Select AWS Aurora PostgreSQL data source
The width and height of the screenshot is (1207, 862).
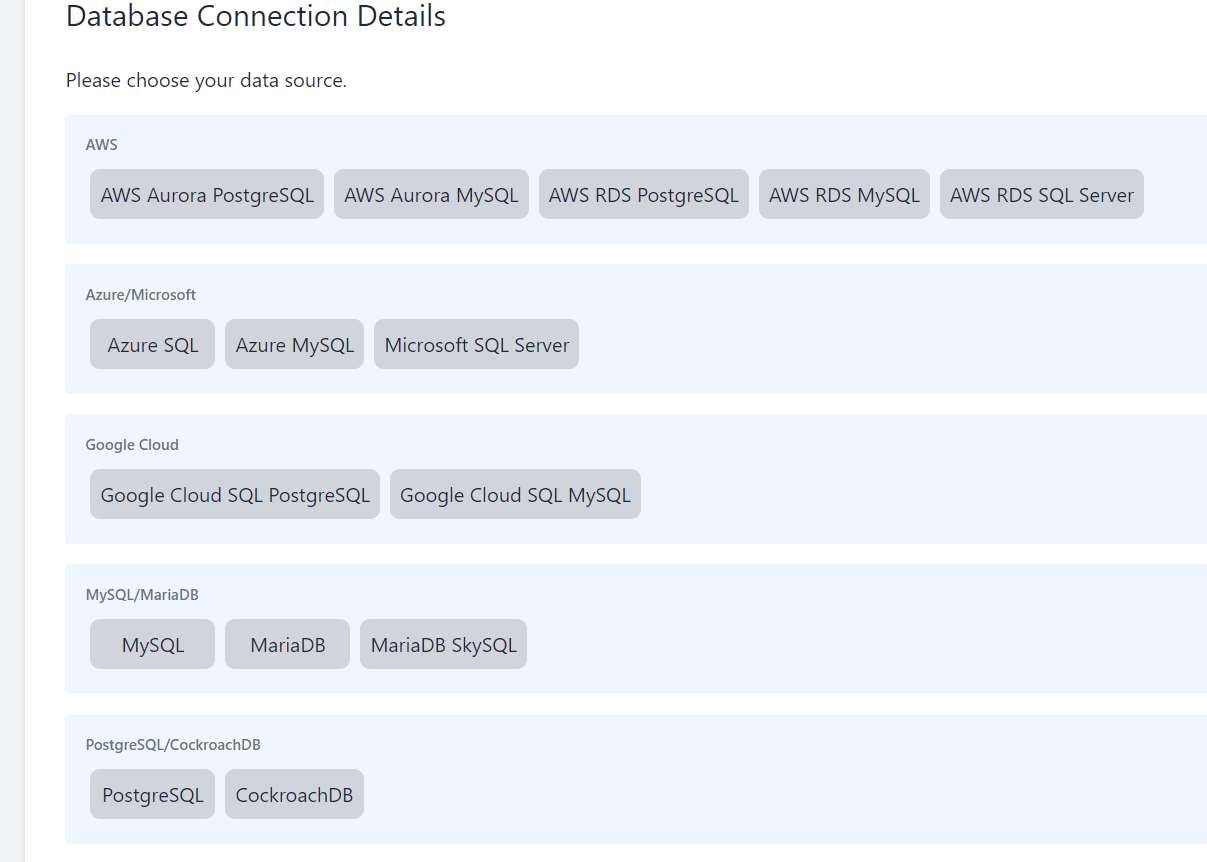click(x=207, y=194)
